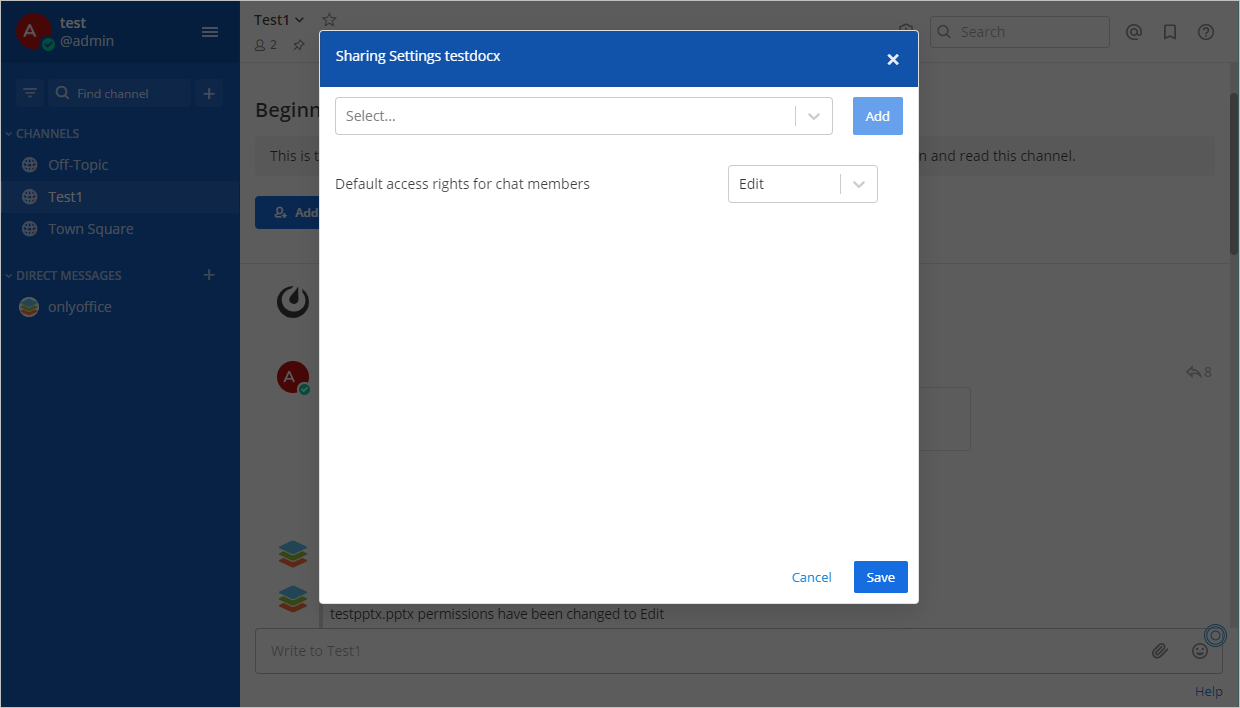Screen dimensions: 1240x708
Task: Click the Search input field
Action: point(1028,32)
